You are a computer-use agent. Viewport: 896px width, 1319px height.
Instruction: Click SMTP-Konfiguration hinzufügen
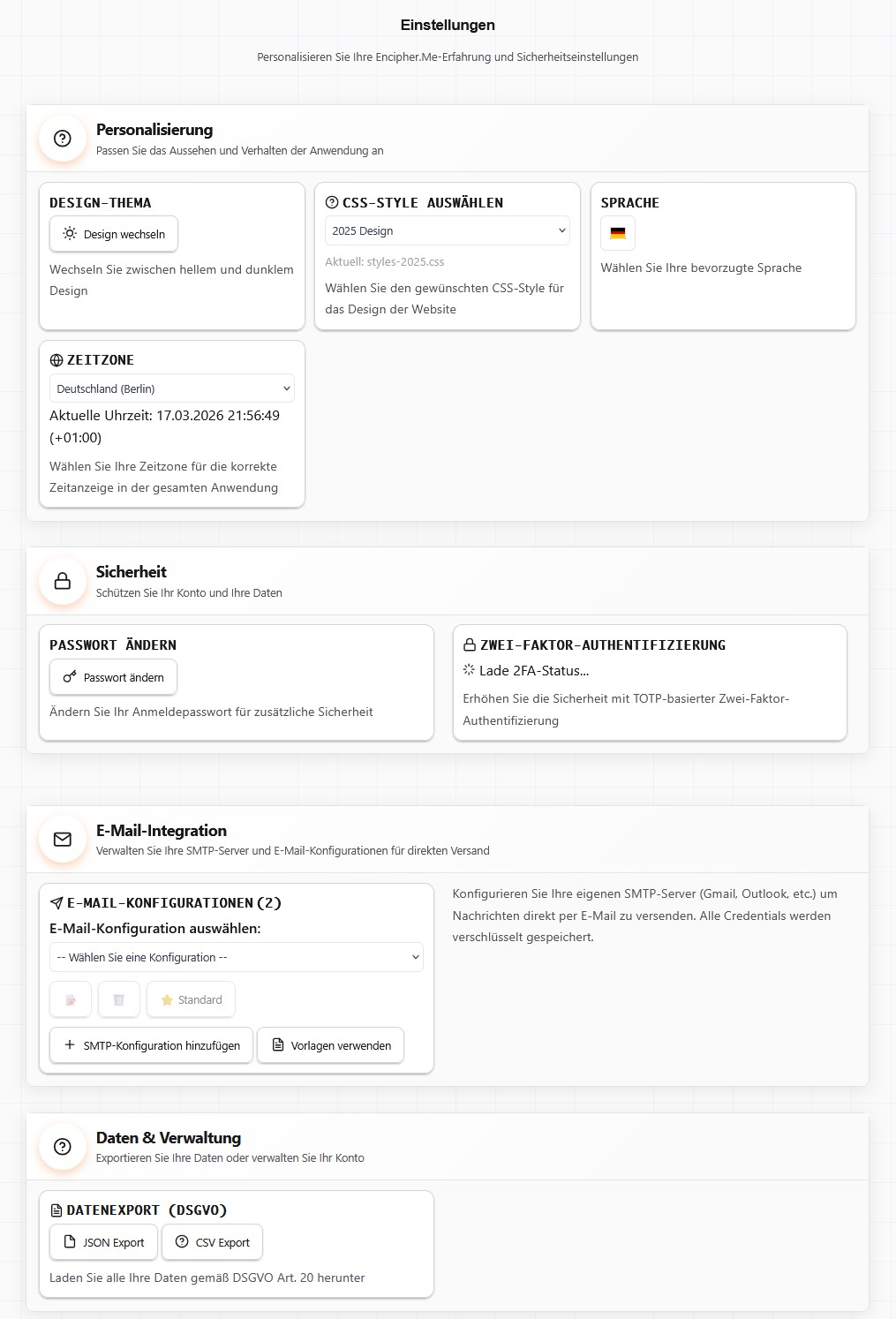[x=150, y=1045]
